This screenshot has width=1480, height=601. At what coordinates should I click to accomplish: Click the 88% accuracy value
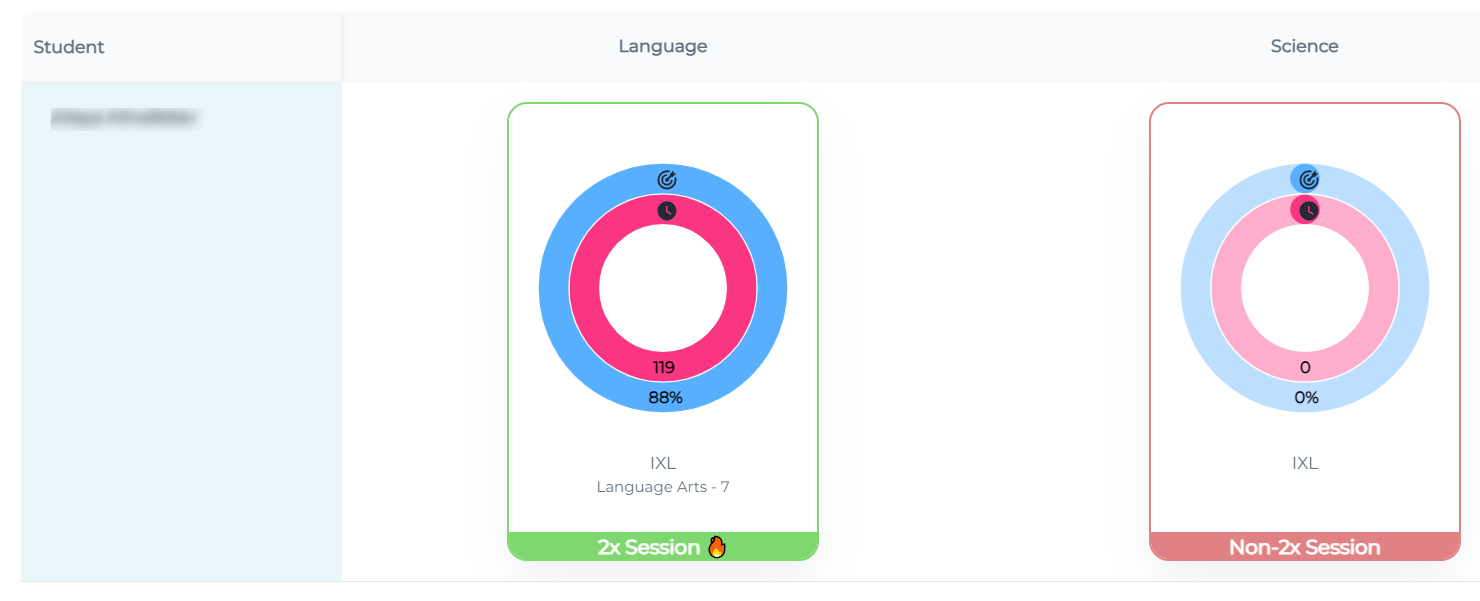pos(665,397)
